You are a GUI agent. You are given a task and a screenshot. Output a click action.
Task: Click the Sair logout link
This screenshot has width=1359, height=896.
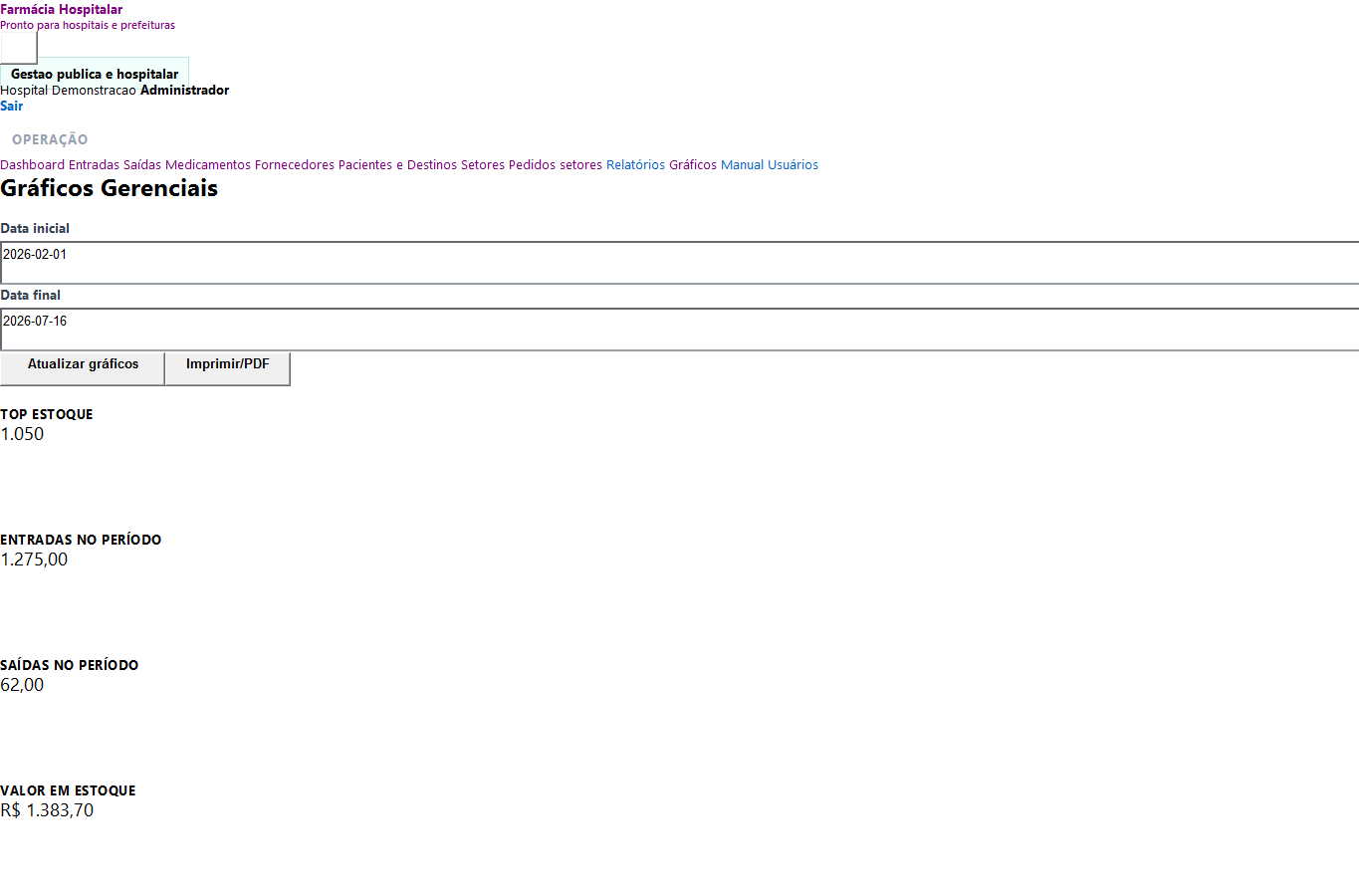[x=11, y=106]
